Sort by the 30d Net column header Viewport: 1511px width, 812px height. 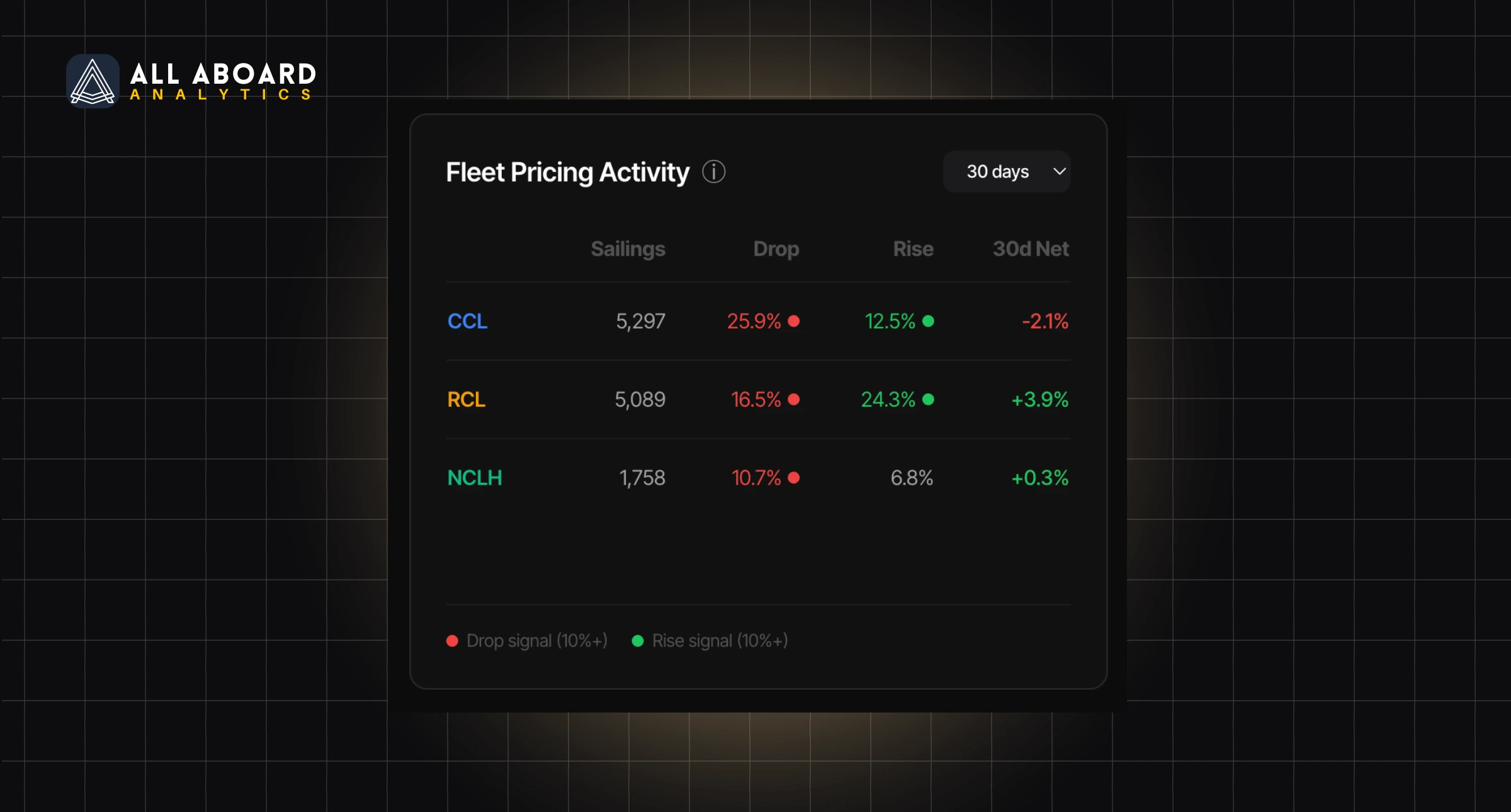(x=1031, y=249)
